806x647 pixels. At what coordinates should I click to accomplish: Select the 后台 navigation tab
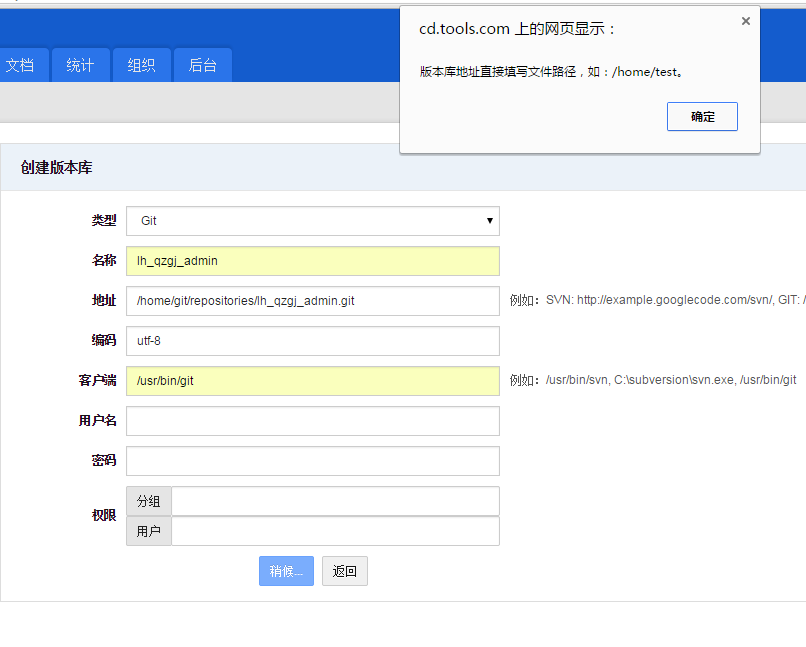pyautogui.click(x=202, y=65)
